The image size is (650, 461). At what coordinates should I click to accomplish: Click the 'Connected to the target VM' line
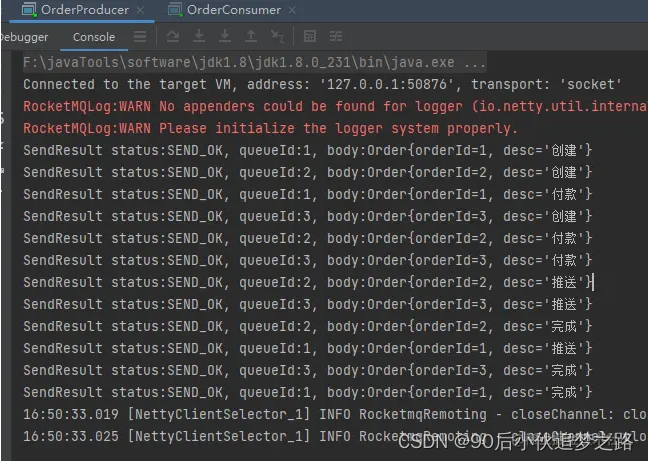click(x=322, y=84)
